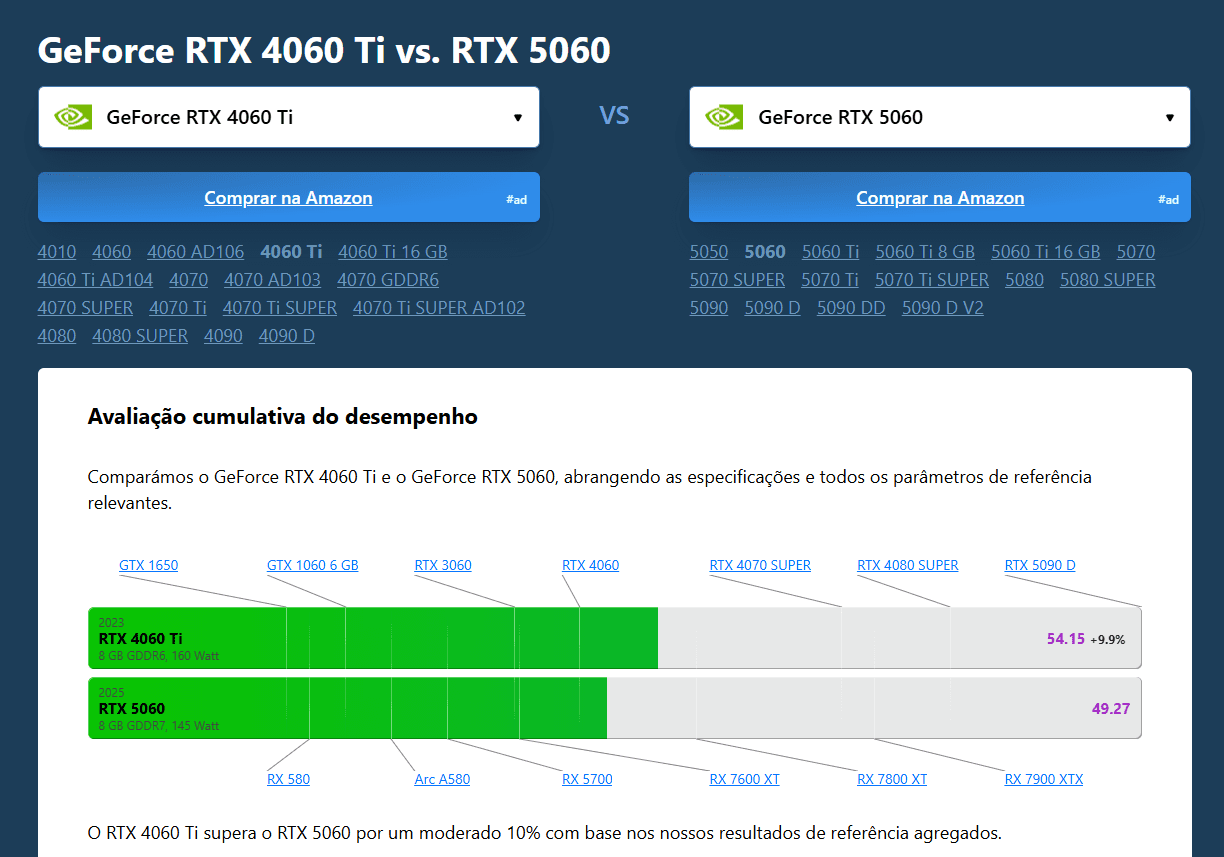Expand the GeForce RTX 5060 selector arrow

1168,117
